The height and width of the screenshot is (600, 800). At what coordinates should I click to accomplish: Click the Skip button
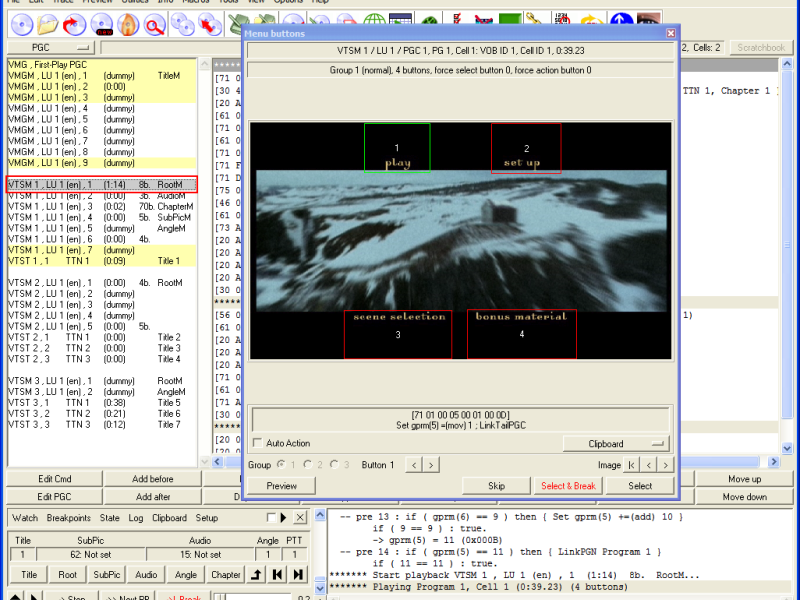[496, 486]
